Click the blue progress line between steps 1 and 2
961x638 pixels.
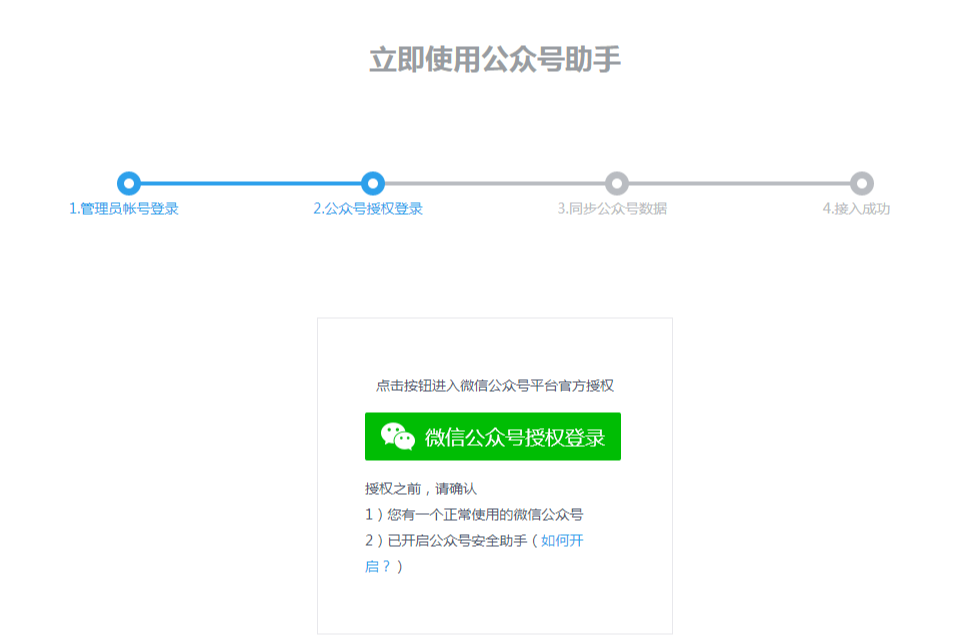pyautogui.click(x=250, y=183)
